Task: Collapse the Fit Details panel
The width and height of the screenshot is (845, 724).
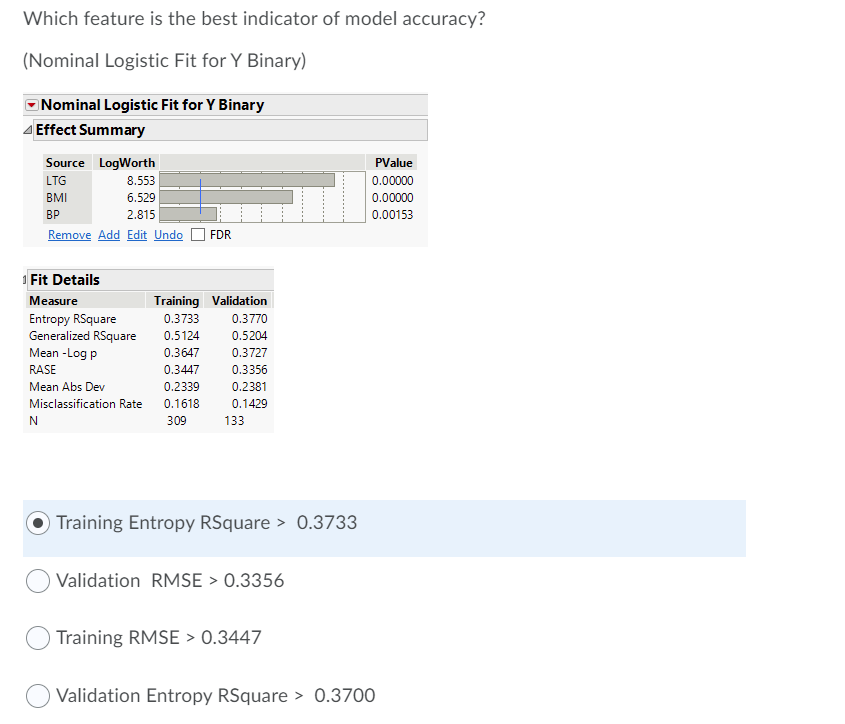Action: click(26, 279)
